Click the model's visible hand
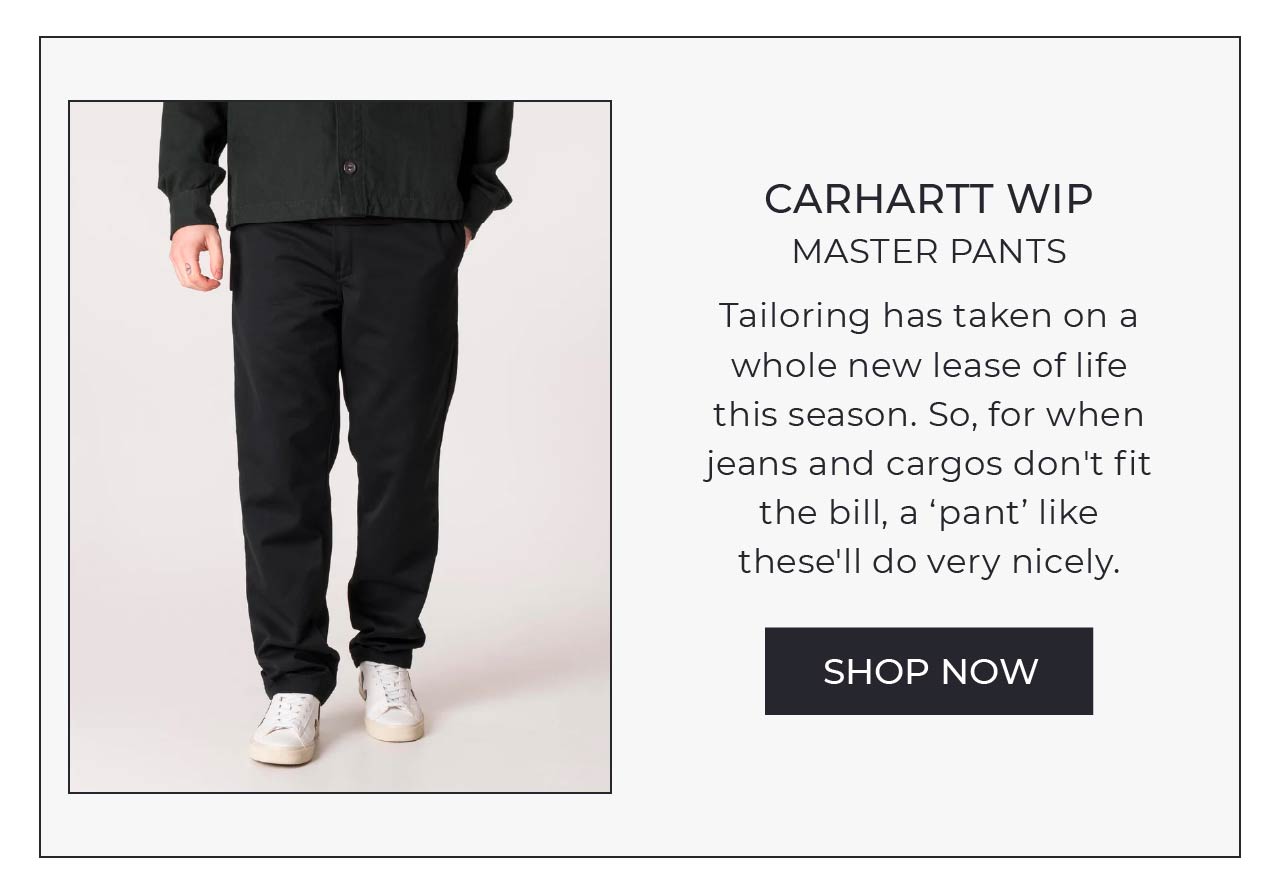 click(197, 257)
